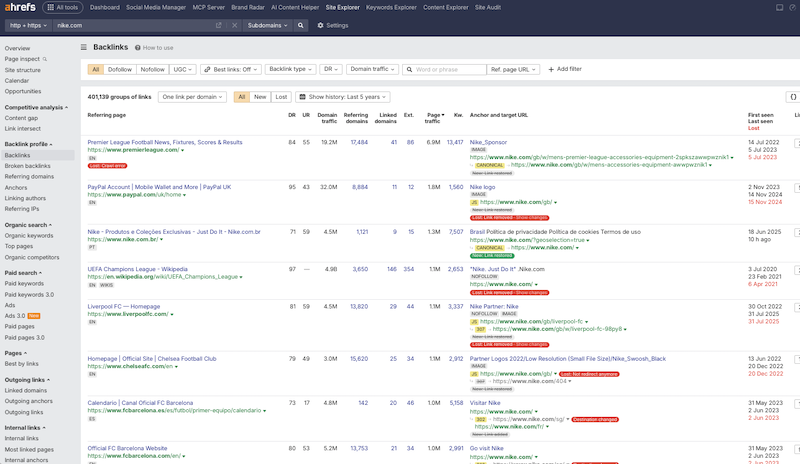Select the All link type filter
800x464 pixels.
pyautogui.click(x=95, y=69)
